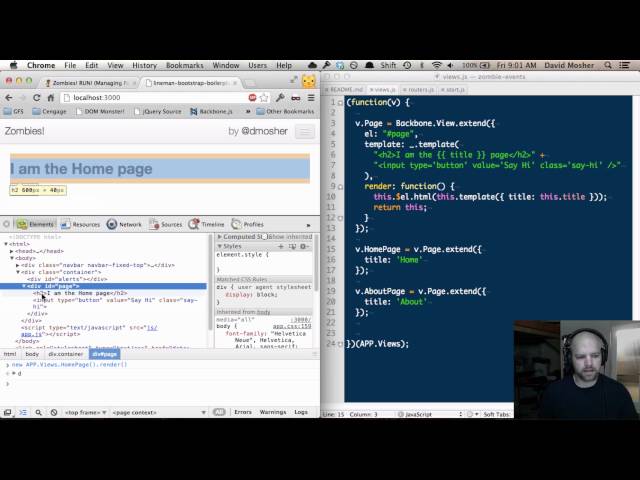640x480 pixels.
Task: Reload the localhost:3000 page
Action: [x=37, y=98]
